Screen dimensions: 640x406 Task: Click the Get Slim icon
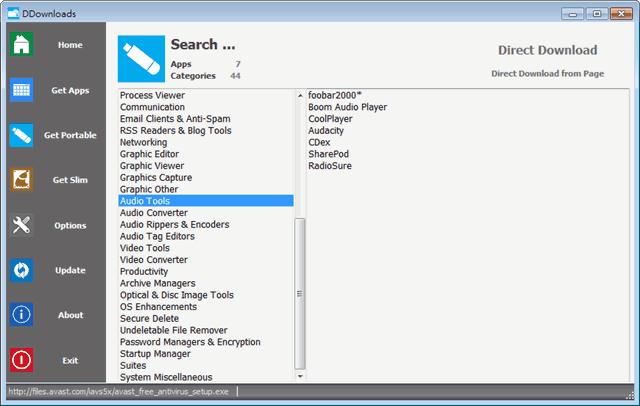coord(22,180)
